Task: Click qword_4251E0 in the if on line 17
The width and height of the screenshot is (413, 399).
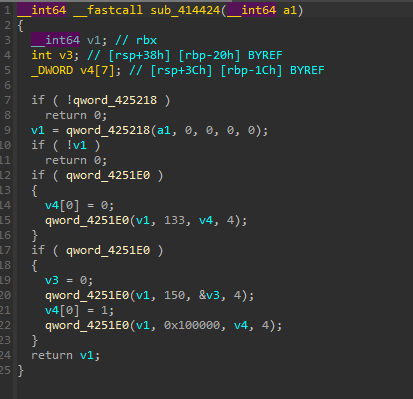Action: (108, 250)
